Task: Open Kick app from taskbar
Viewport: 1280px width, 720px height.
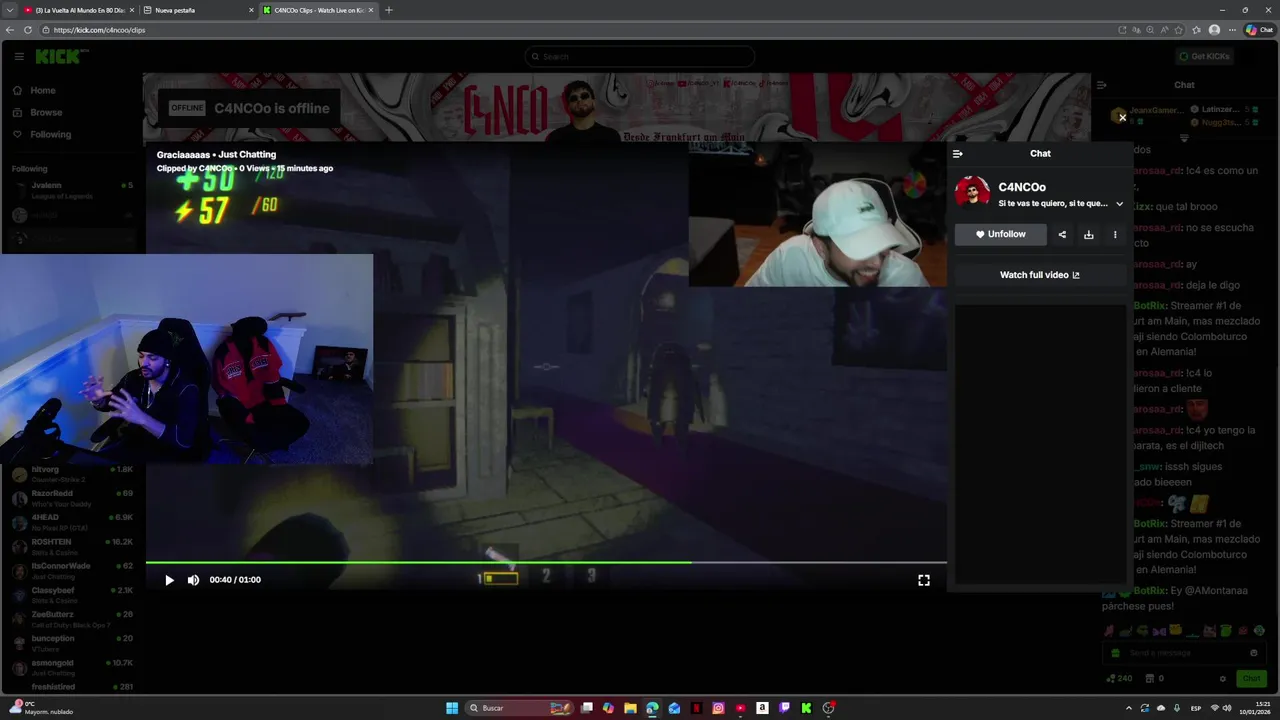Action: pyautogui.click(x=806, y=708)
